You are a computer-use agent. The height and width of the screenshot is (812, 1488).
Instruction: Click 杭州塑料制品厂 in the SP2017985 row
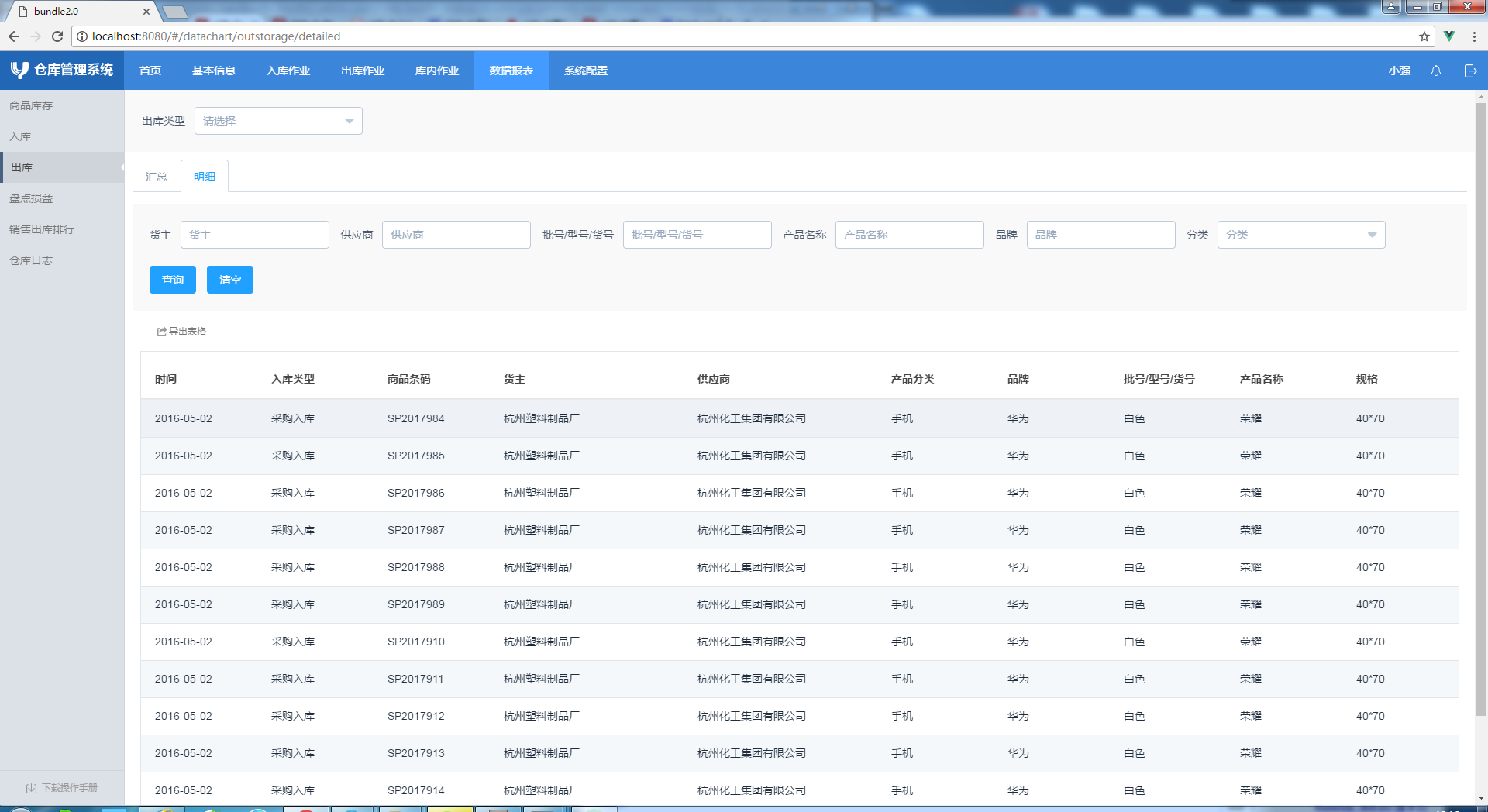coord(542,456)
